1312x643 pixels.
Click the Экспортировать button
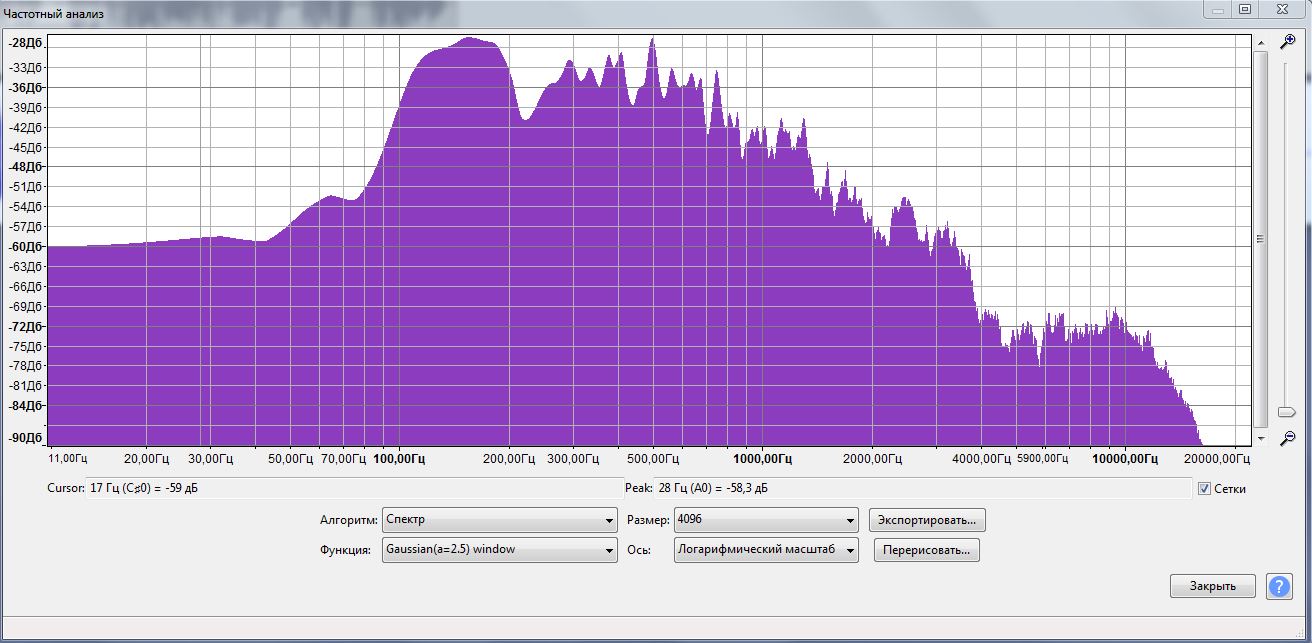[927, 520]
